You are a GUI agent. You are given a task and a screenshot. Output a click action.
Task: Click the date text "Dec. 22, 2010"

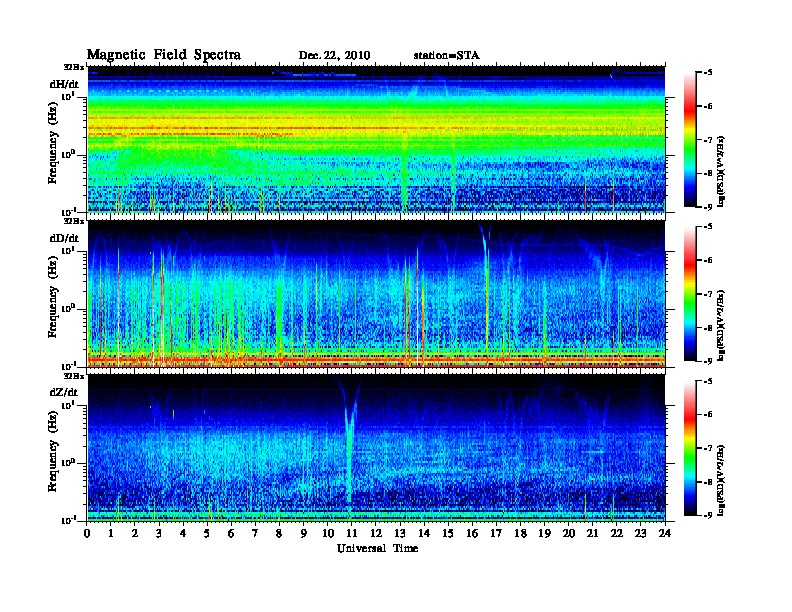coord(334,56)
